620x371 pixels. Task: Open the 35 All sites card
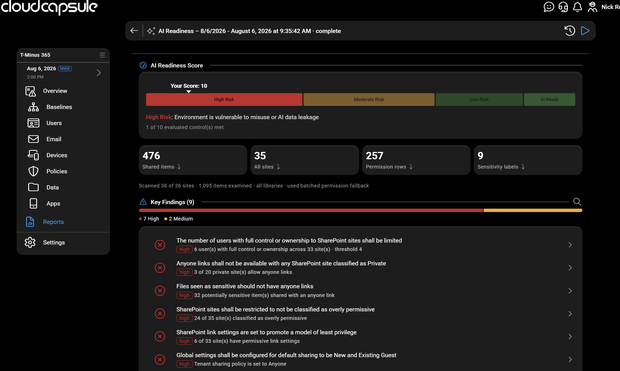click(304, 160)
